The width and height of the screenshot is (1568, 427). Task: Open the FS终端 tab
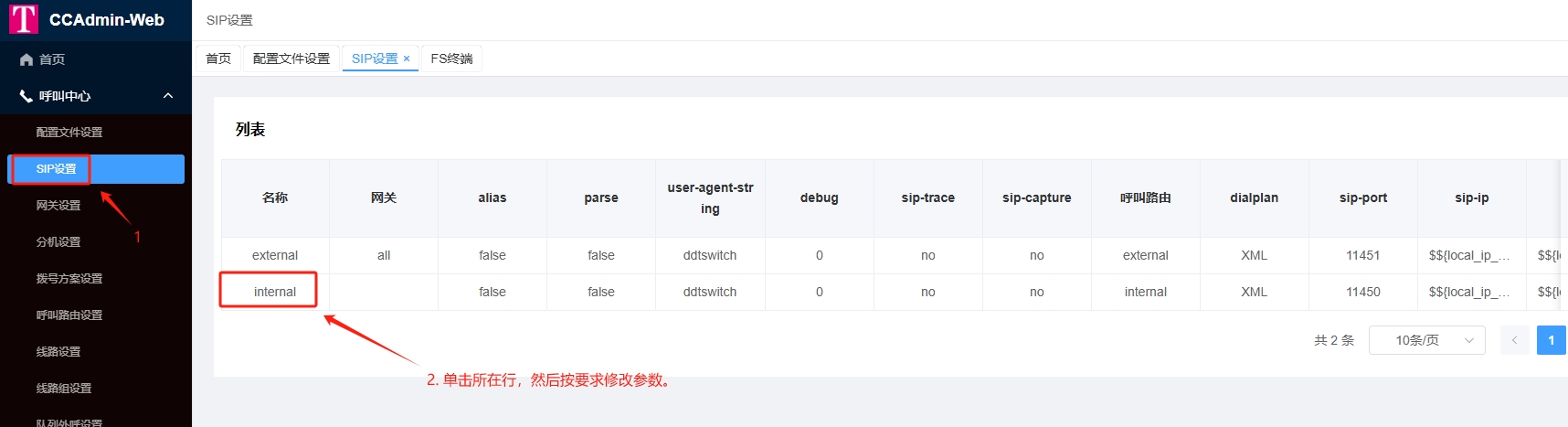pyautogui.click(x=451, y=59)
